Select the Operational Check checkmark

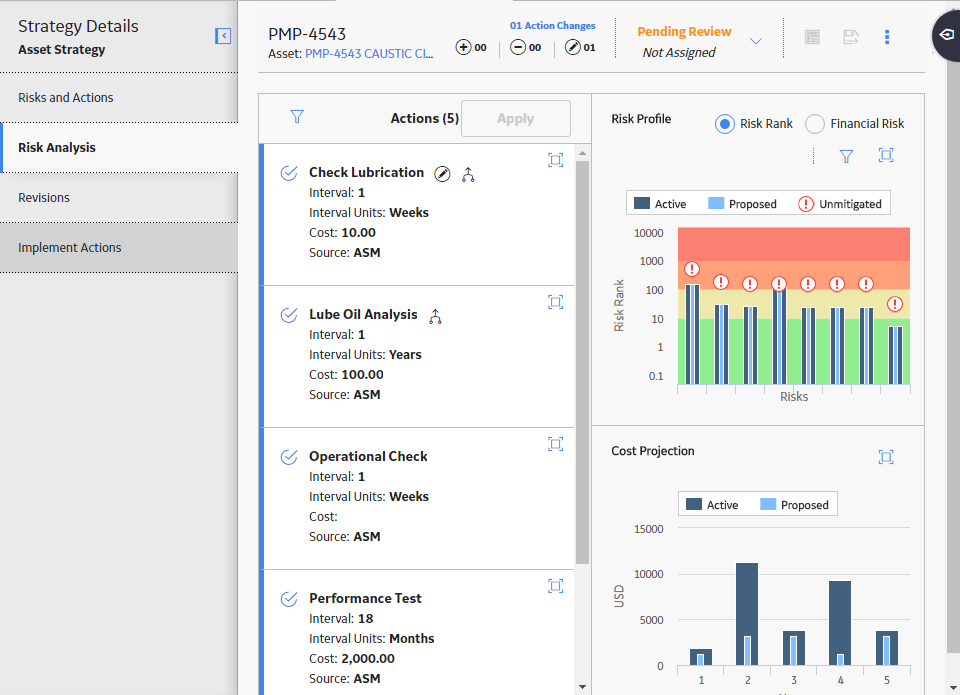[289, 457]
